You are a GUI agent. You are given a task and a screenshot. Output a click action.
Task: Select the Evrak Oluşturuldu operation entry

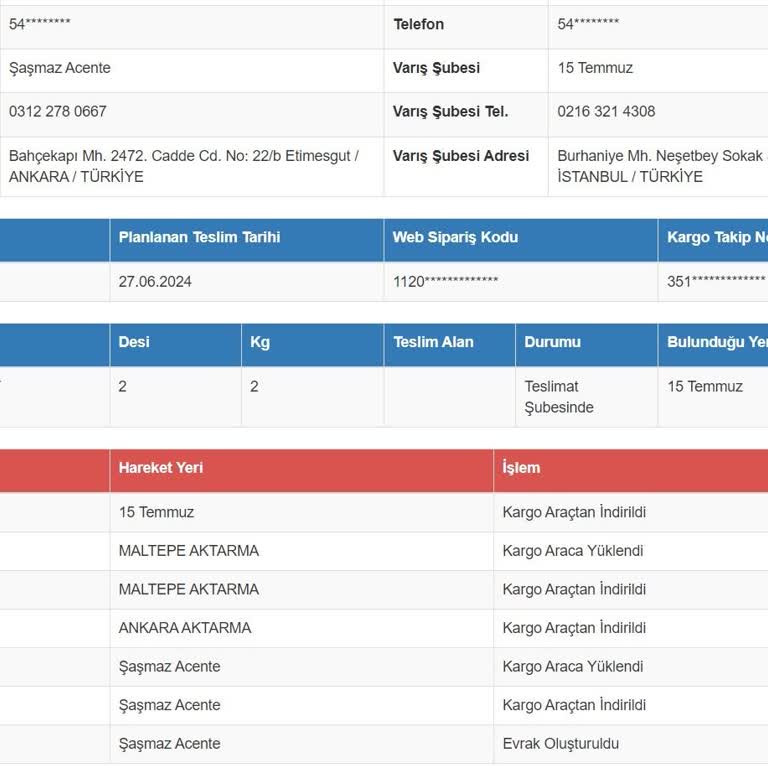point(561,744)
